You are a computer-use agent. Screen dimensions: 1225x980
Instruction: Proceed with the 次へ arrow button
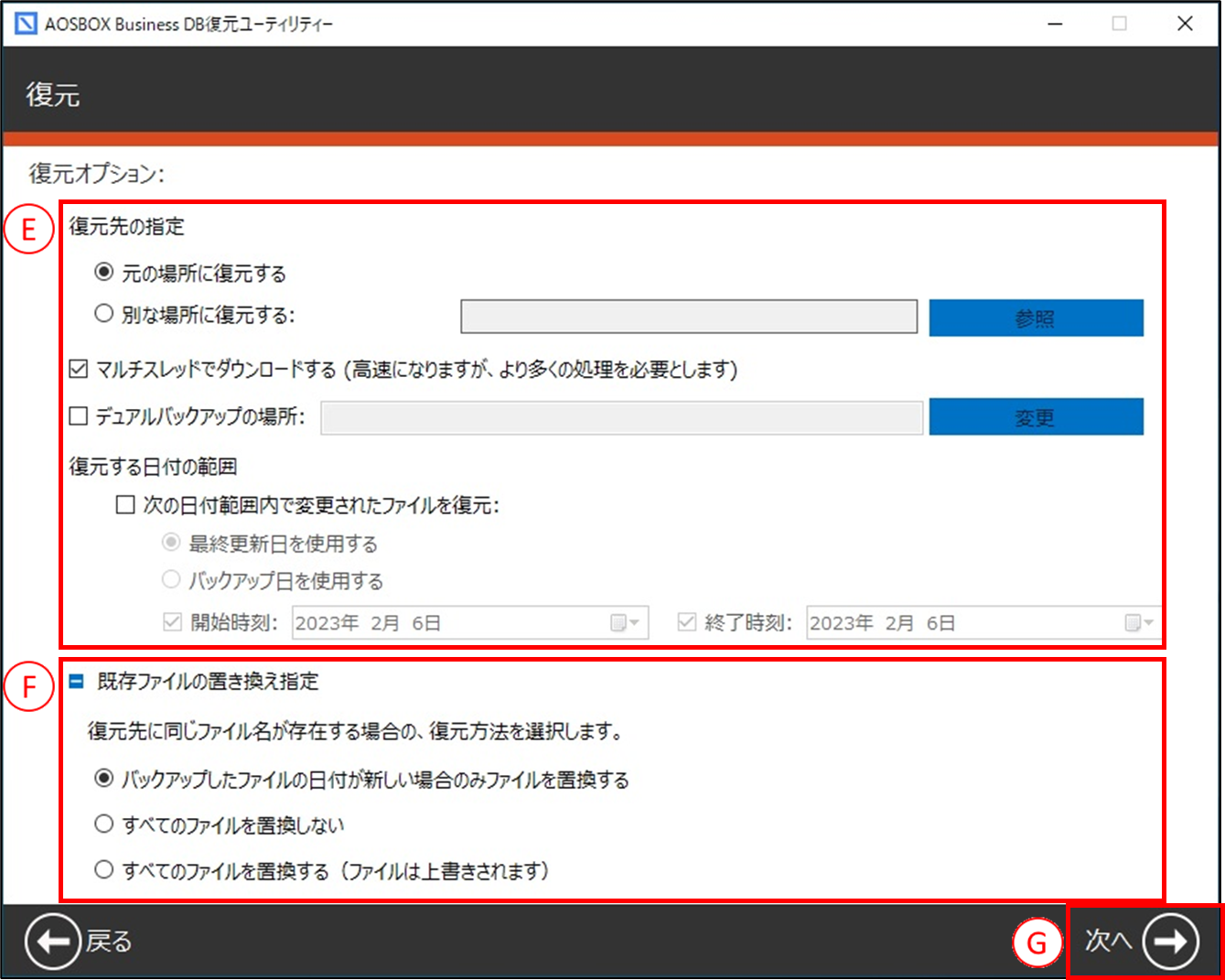1171,941
